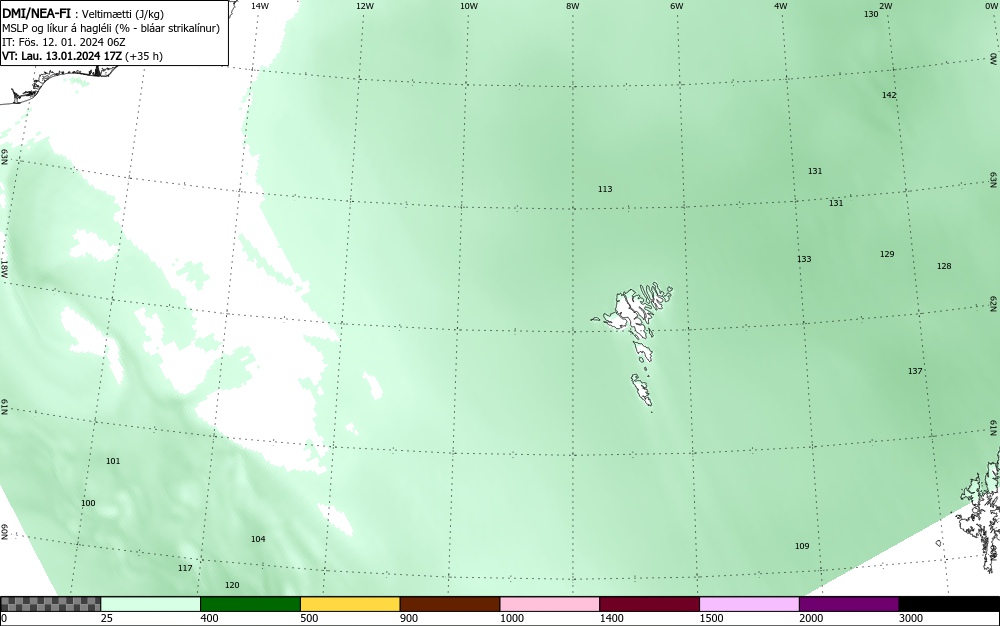The height and width of the screenshot is (626, 1000).
Task: Click the legend scale label 25
Action: 107,618
